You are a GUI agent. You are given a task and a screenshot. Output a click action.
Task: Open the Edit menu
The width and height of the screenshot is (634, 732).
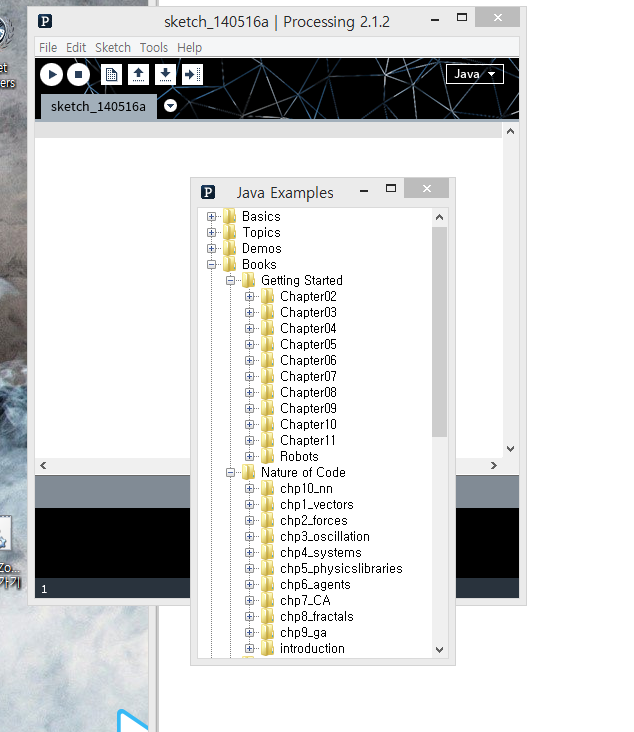pyautogui.click(x=76, y=48)
